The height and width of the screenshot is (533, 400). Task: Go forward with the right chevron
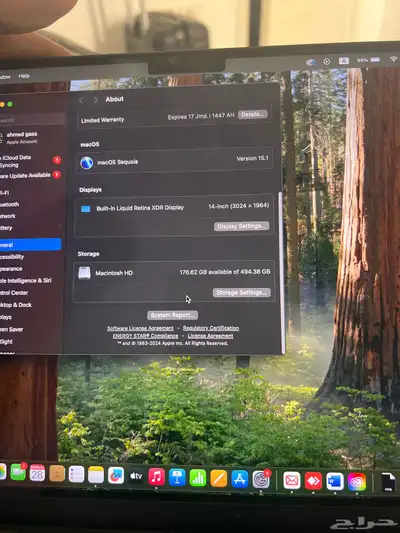coord(95,100)
